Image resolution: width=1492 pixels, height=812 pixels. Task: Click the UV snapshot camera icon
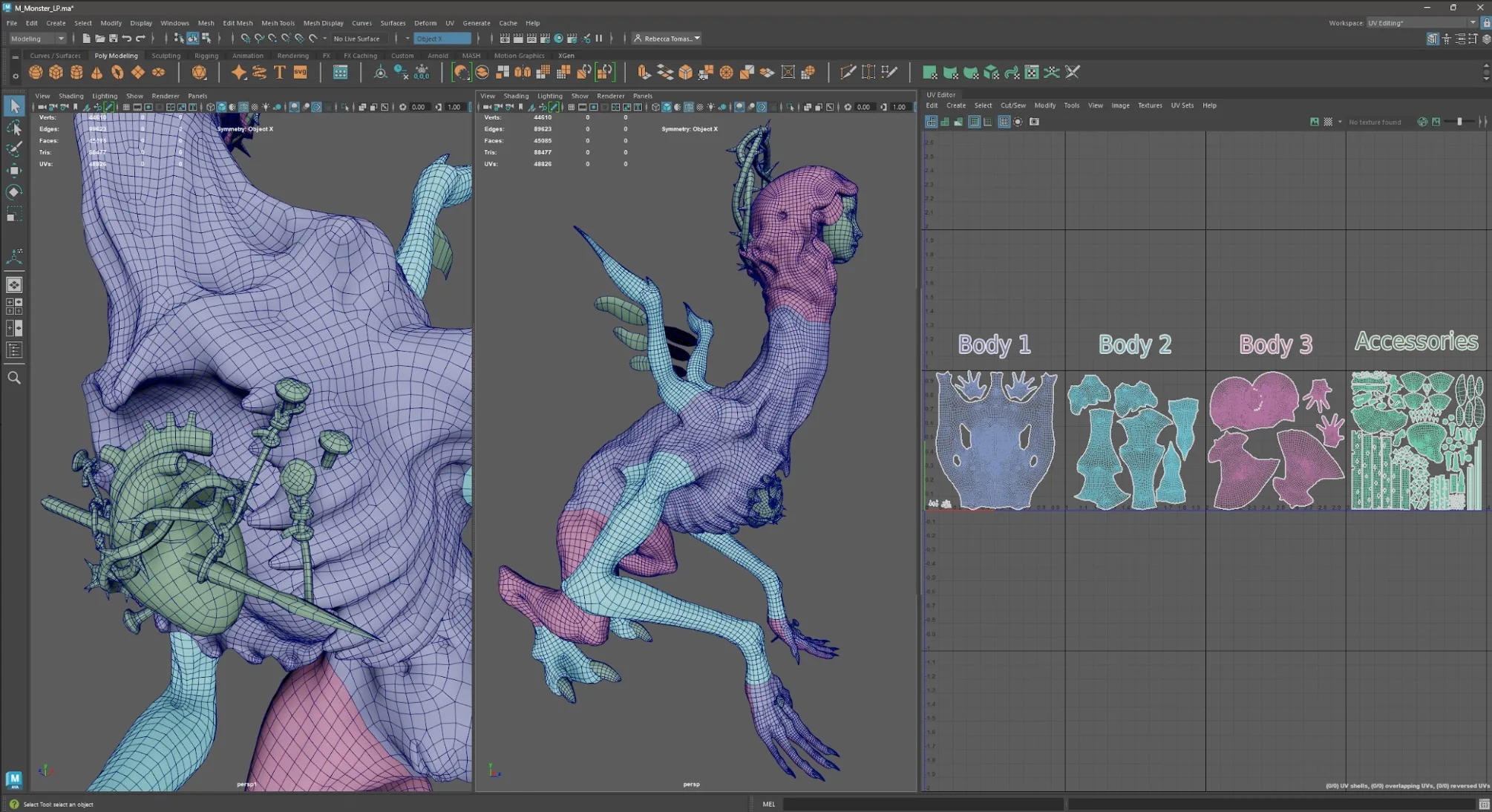[1034, 122]
